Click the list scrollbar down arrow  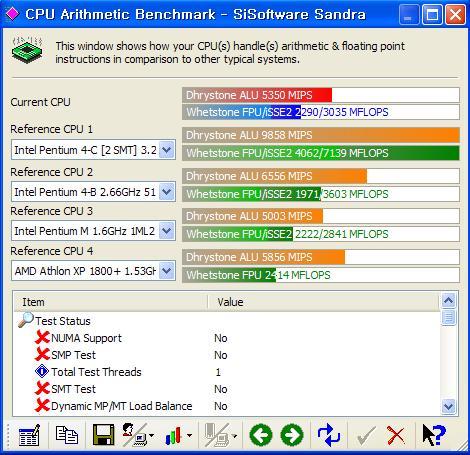point(448,406)
